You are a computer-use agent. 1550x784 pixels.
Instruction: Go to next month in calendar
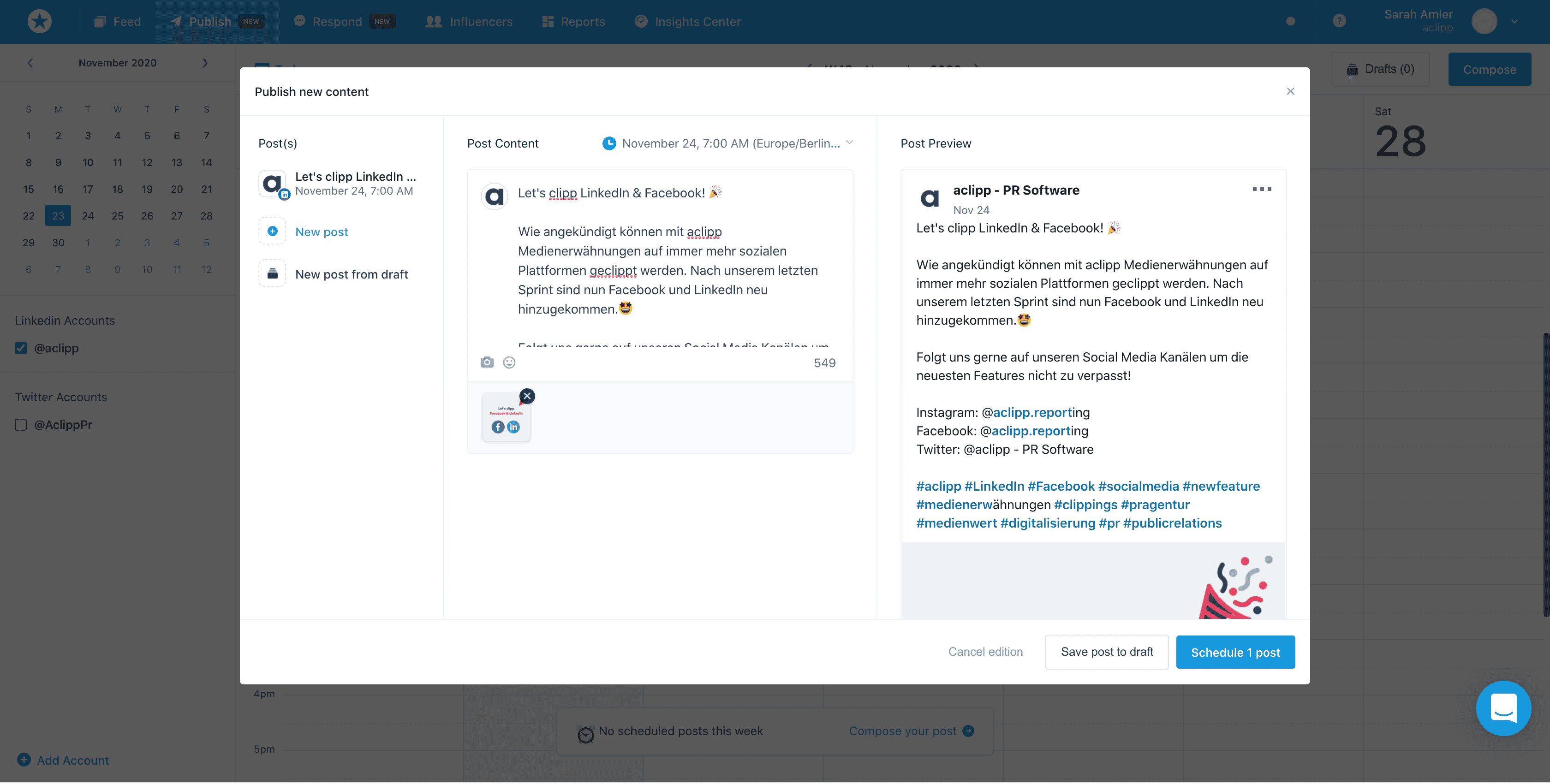pos(204,63)
